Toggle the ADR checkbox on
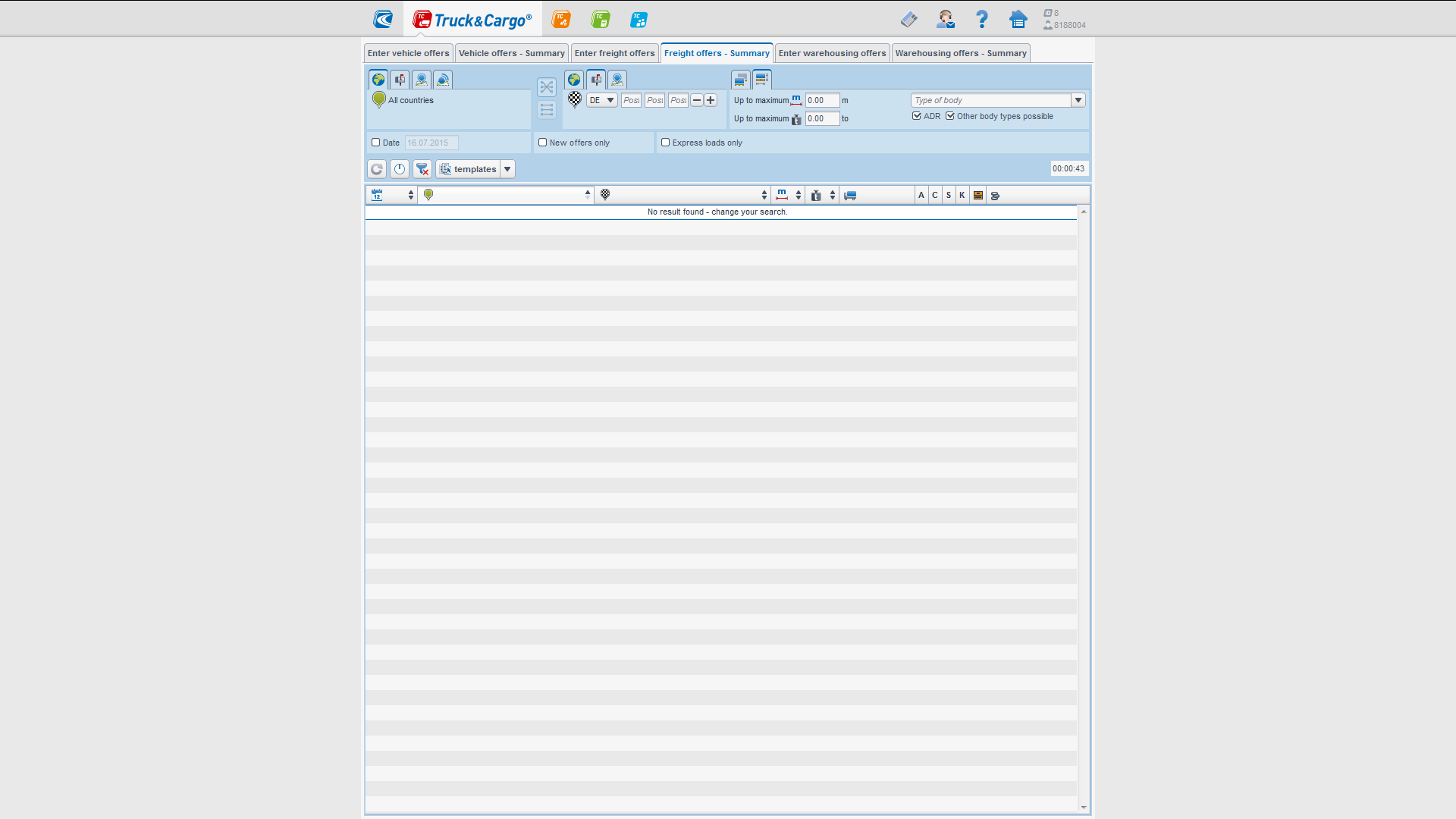The width and height of the screenshot is (1456, 819). coord(917,116)
